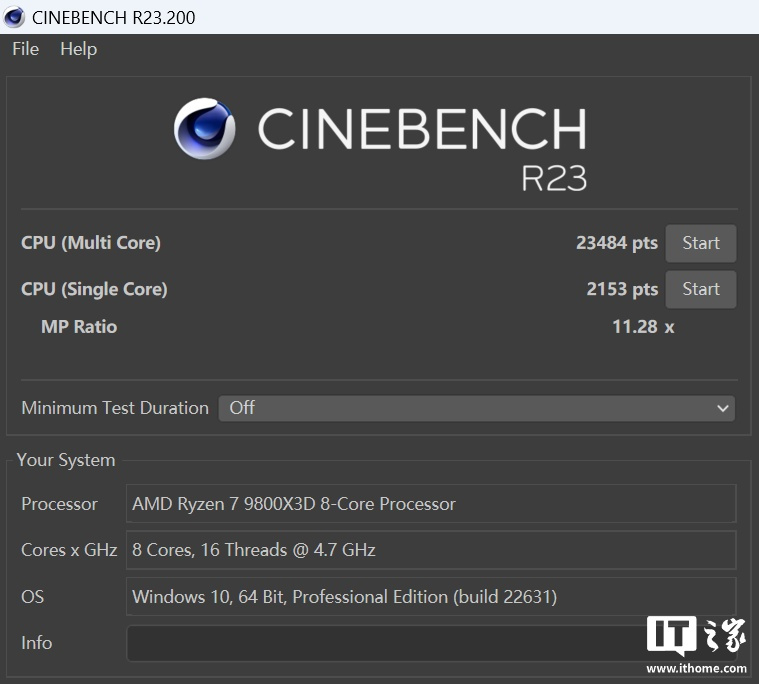This screenshot has width=759, height=684.
Task: Select the Cores x GHz value field
Action: tap(430, 550)
